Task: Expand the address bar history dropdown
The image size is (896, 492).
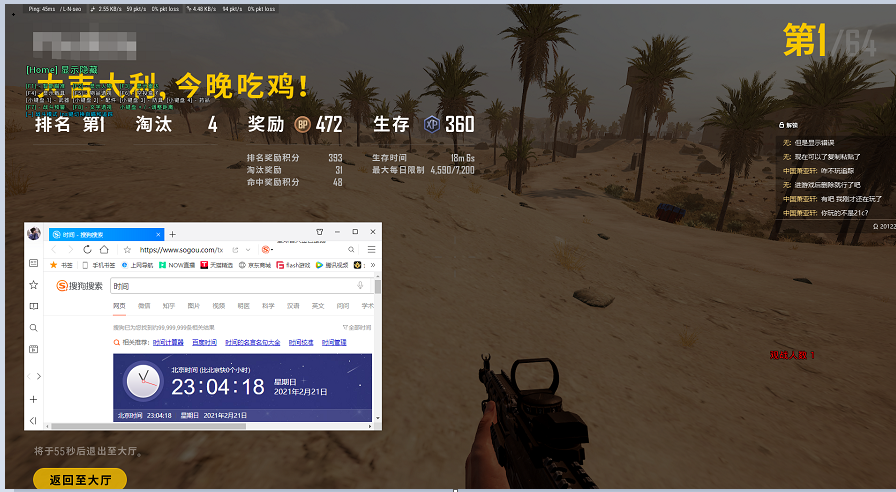Action: 248,250
